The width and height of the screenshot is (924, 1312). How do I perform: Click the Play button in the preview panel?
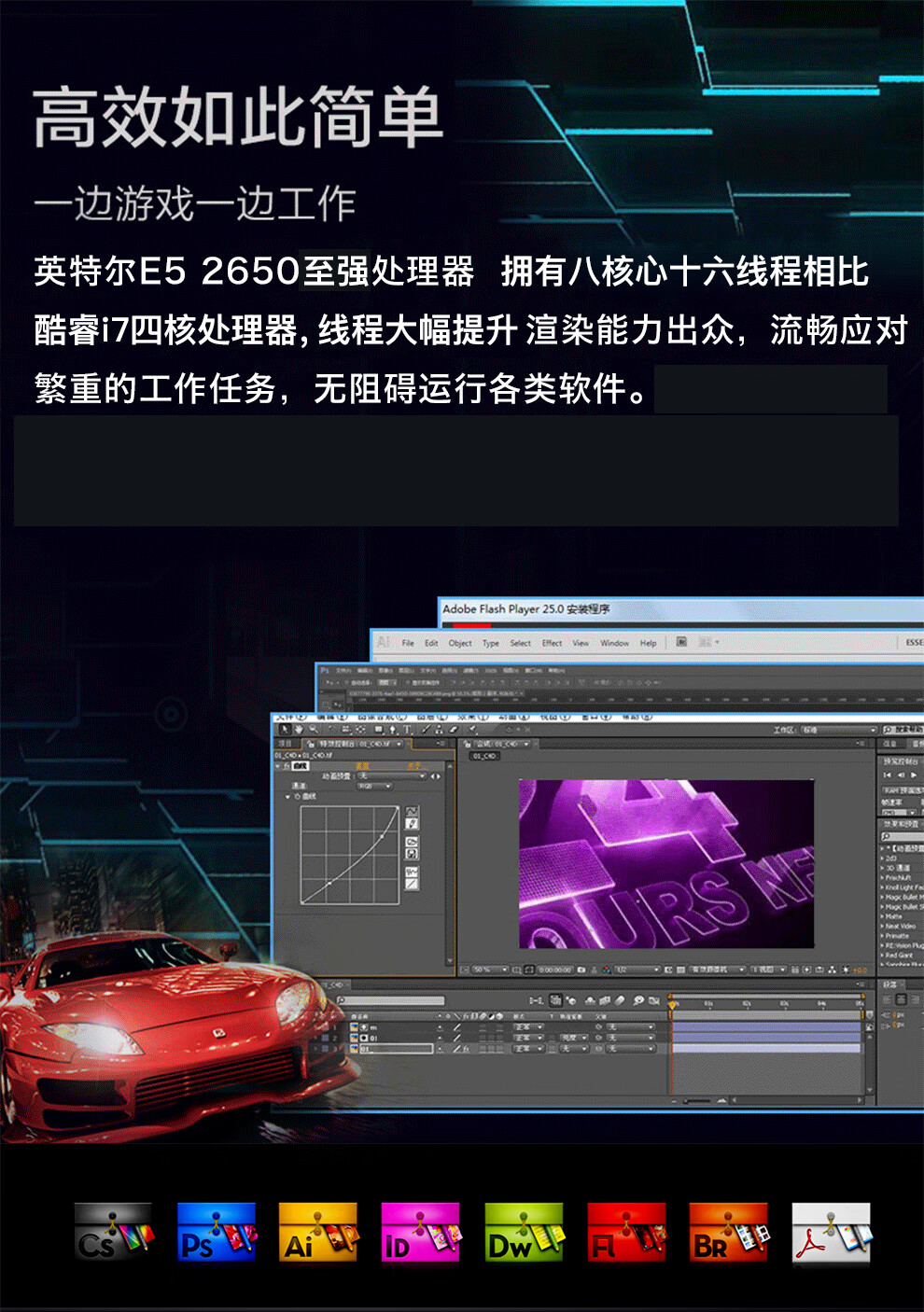click(914, 775)
